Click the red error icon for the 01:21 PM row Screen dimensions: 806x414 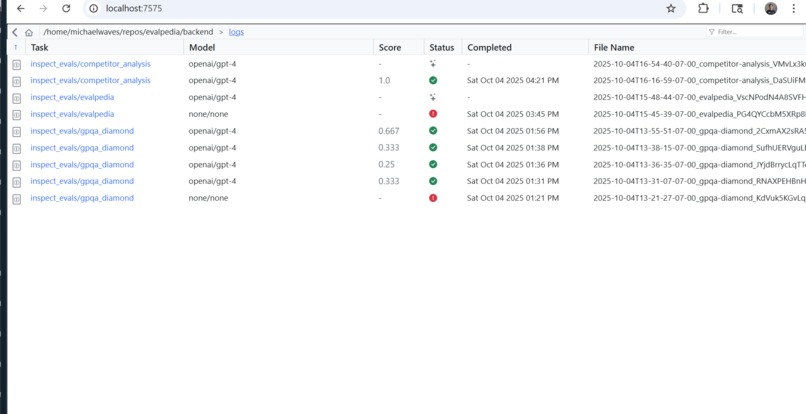[433, 198]
